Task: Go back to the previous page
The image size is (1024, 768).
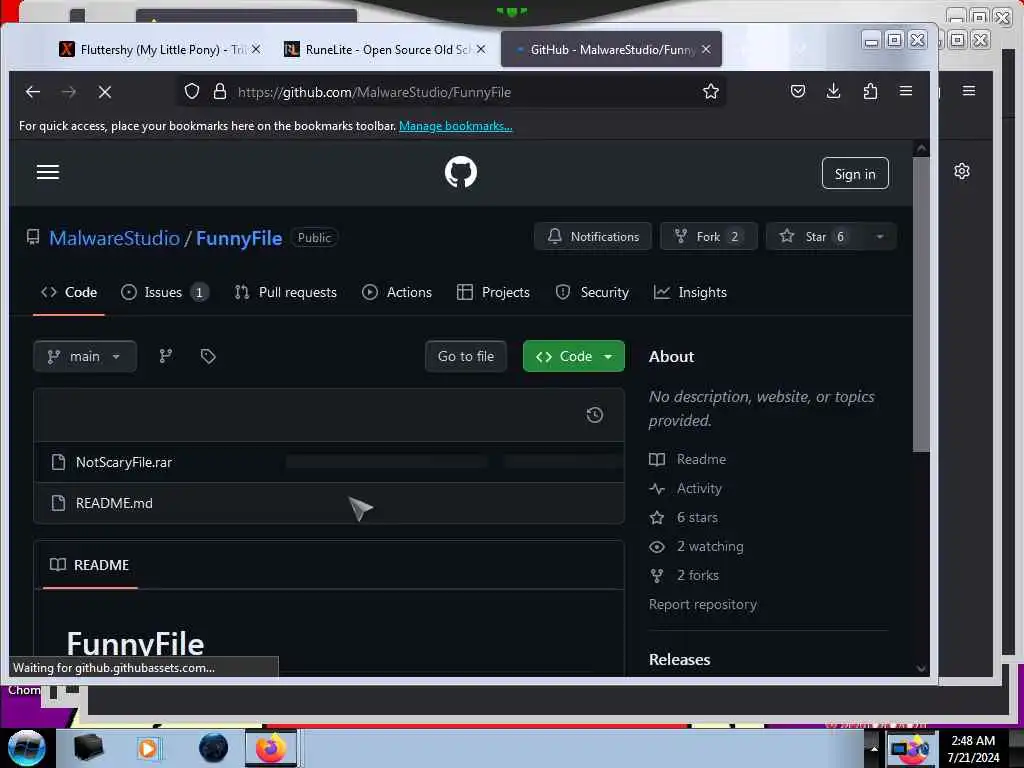Action: click(x=33, y=92)
